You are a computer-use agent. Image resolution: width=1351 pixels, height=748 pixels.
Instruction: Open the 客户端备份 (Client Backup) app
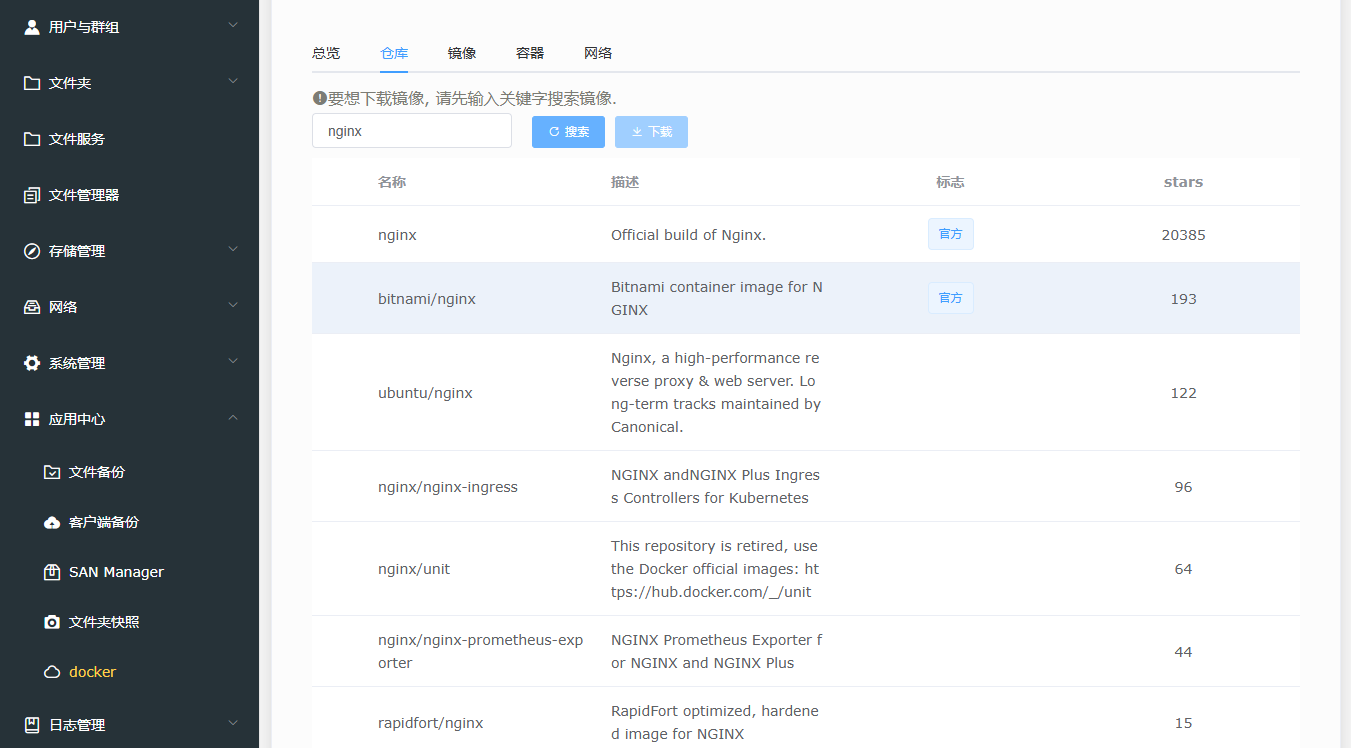pyautogui.click(x=105, y=521)
